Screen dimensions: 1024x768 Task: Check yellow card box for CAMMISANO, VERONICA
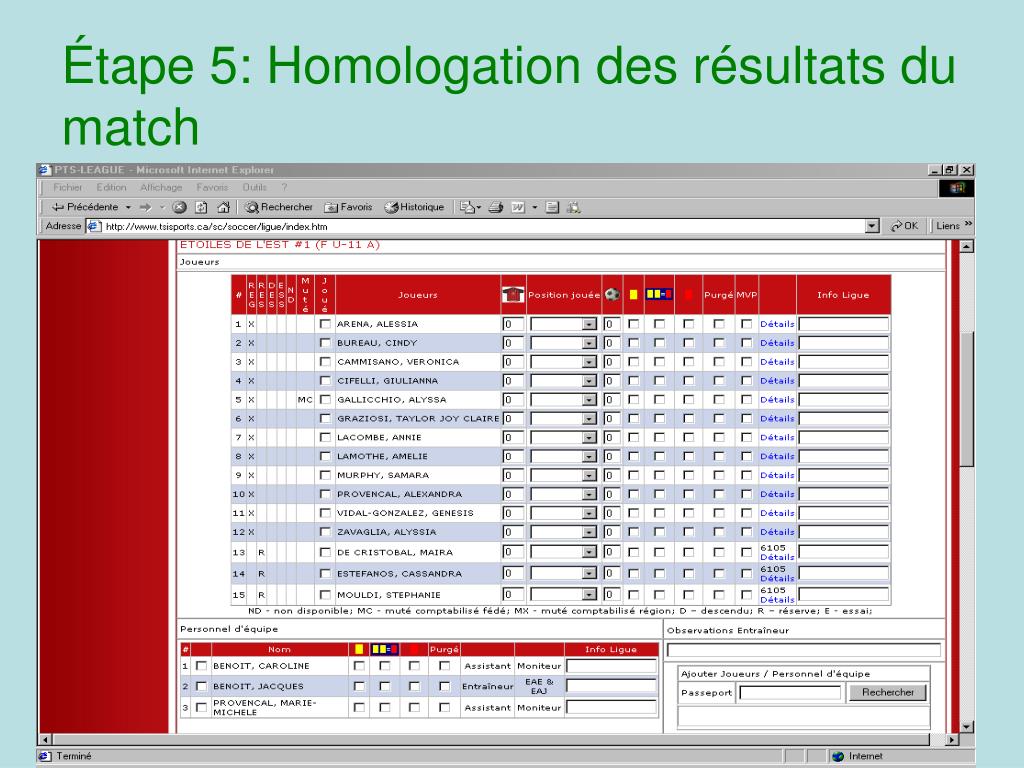(633, 362)
